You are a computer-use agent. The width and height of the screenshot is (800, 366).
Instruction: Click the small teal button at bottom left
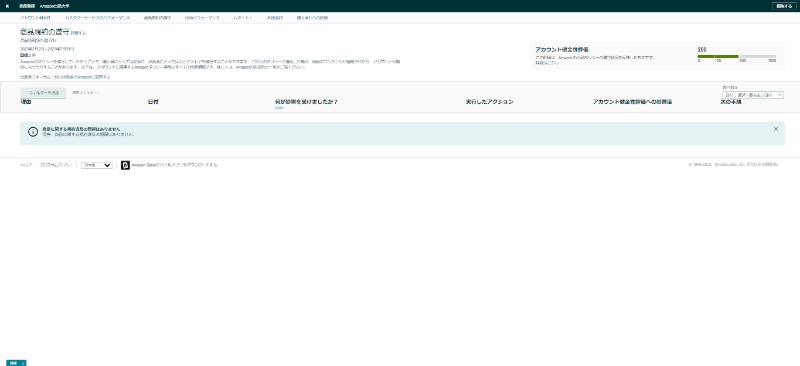(x=17, y=363)
